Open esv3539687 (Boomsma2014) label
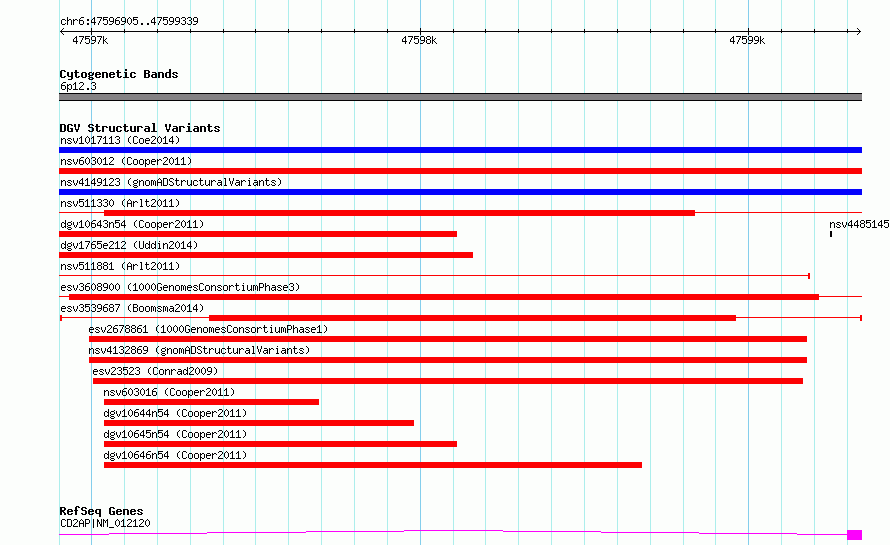Image resolution: width=890 pixels, height=545 pixels. click(x=132, y=308)
